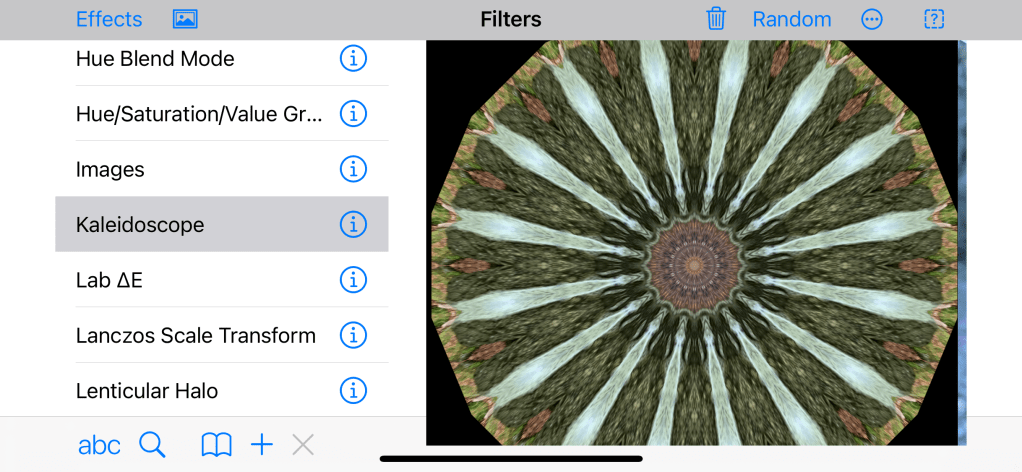Screen dimensions: 1022x472
Task: Select the Images filter row
Action: click(x=200, y=170)
